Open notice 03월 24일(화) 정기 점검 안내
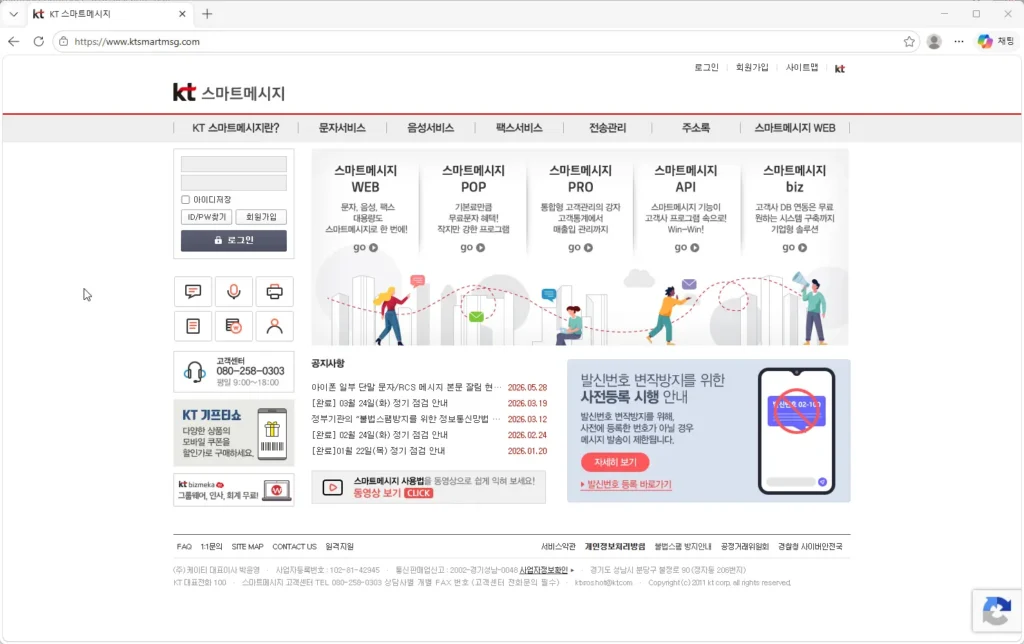1024x644 pixels. tap(379, 403)
